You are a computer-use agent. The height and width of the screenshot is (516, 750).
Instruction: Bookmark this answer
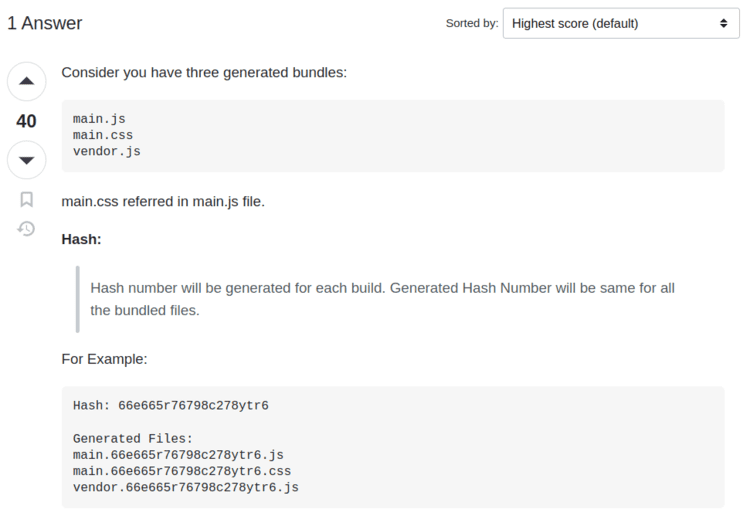click(26, 199)
